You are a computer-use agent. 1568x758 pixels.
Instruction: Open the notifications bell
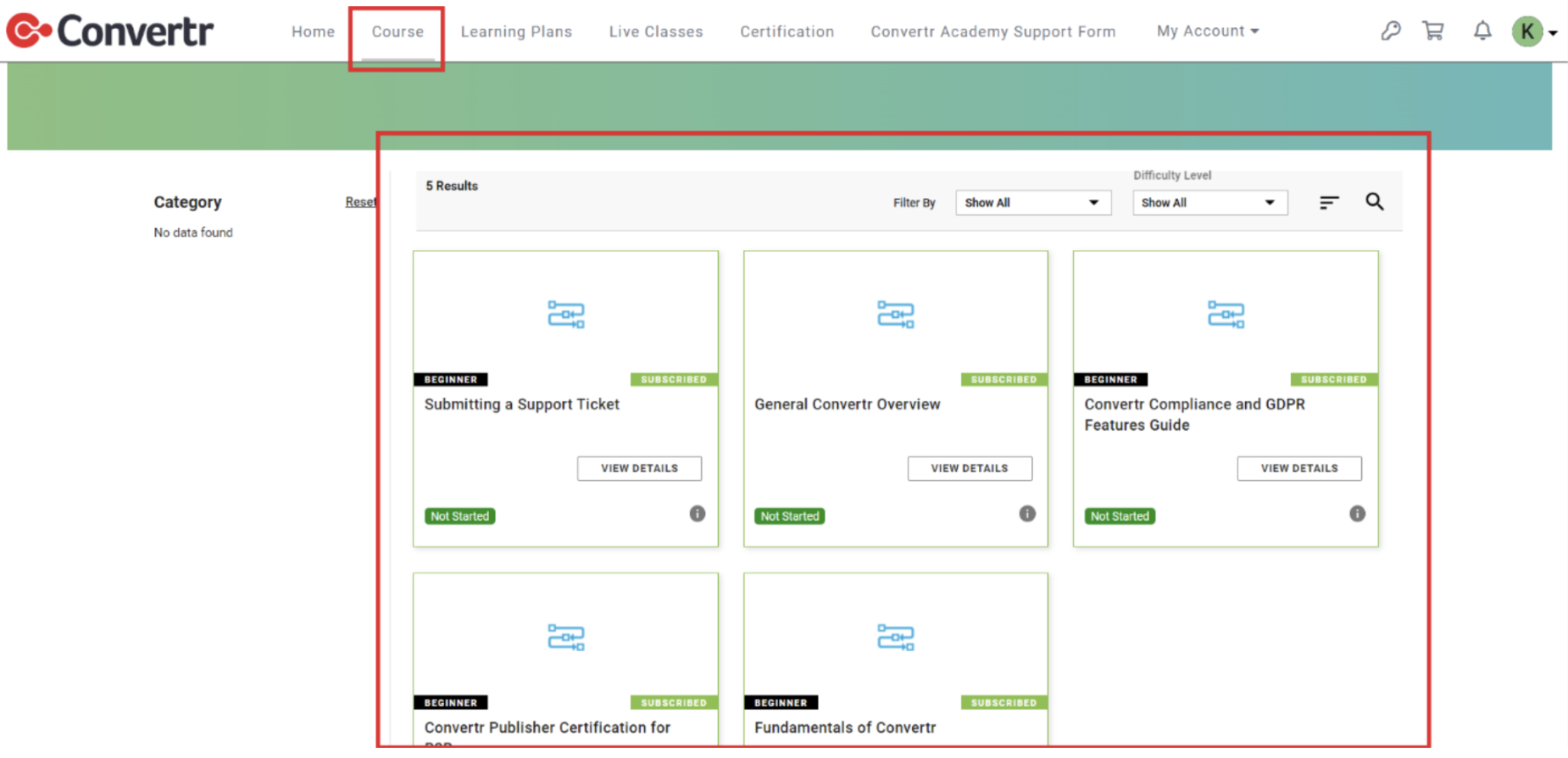1482,31
